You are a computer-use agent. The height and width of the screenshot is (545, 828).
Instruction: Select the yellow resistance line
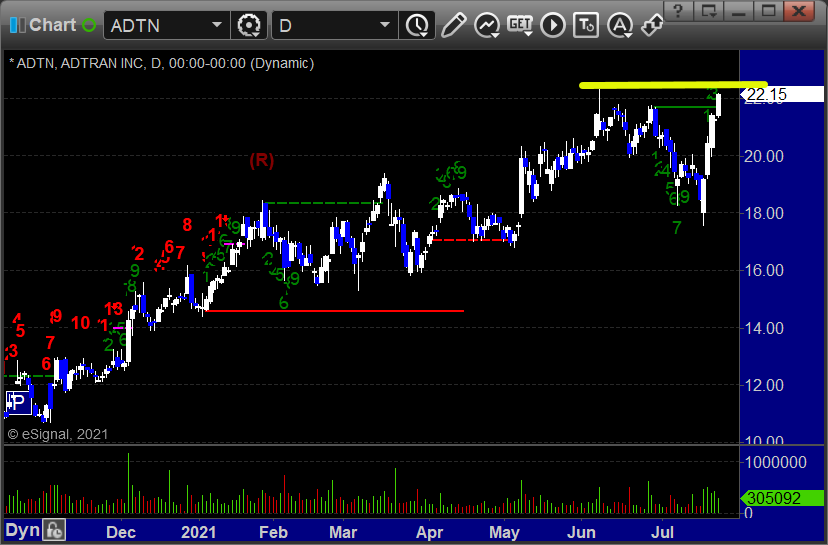tap(673, 84)
